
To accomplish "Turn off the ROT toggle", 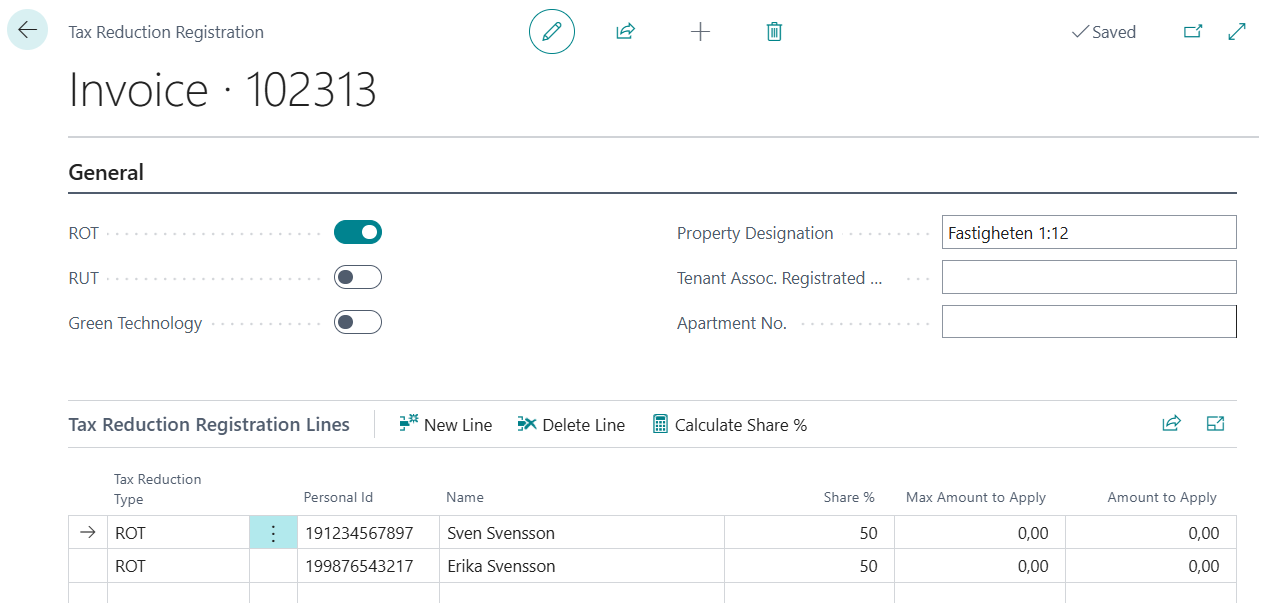I will point(358,233).
